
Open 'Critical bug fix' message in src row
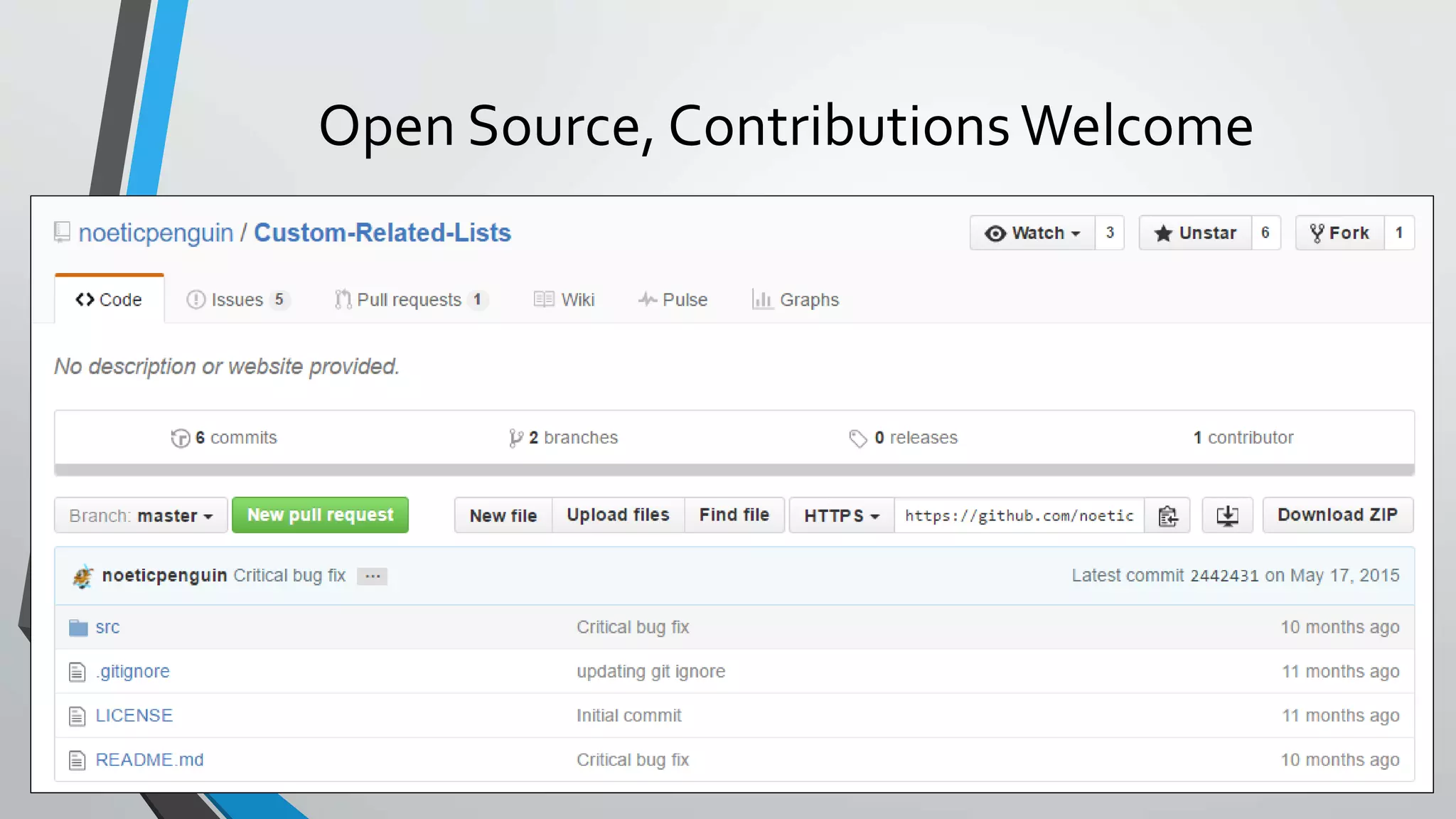coord(633,627)
